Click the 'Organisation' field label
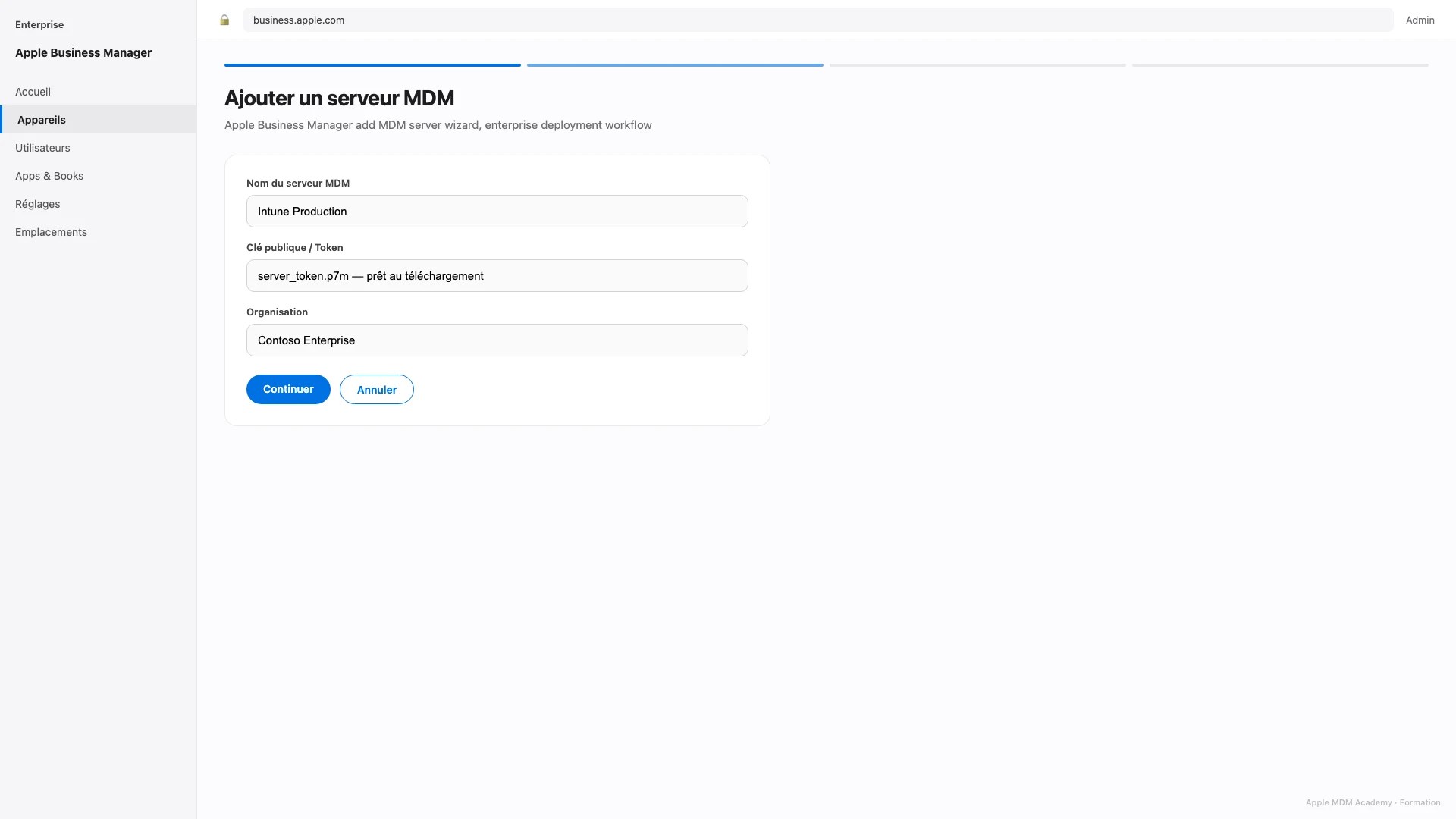 [x=277, y=312]
